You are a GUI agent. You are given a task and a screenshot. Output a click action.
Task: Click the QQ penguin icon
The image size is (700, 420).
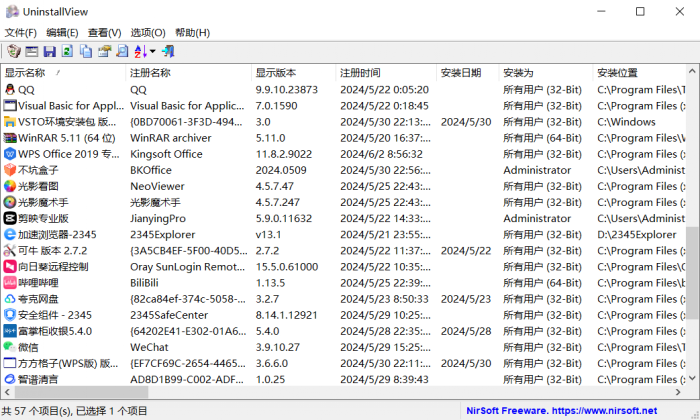click(10, 90)
